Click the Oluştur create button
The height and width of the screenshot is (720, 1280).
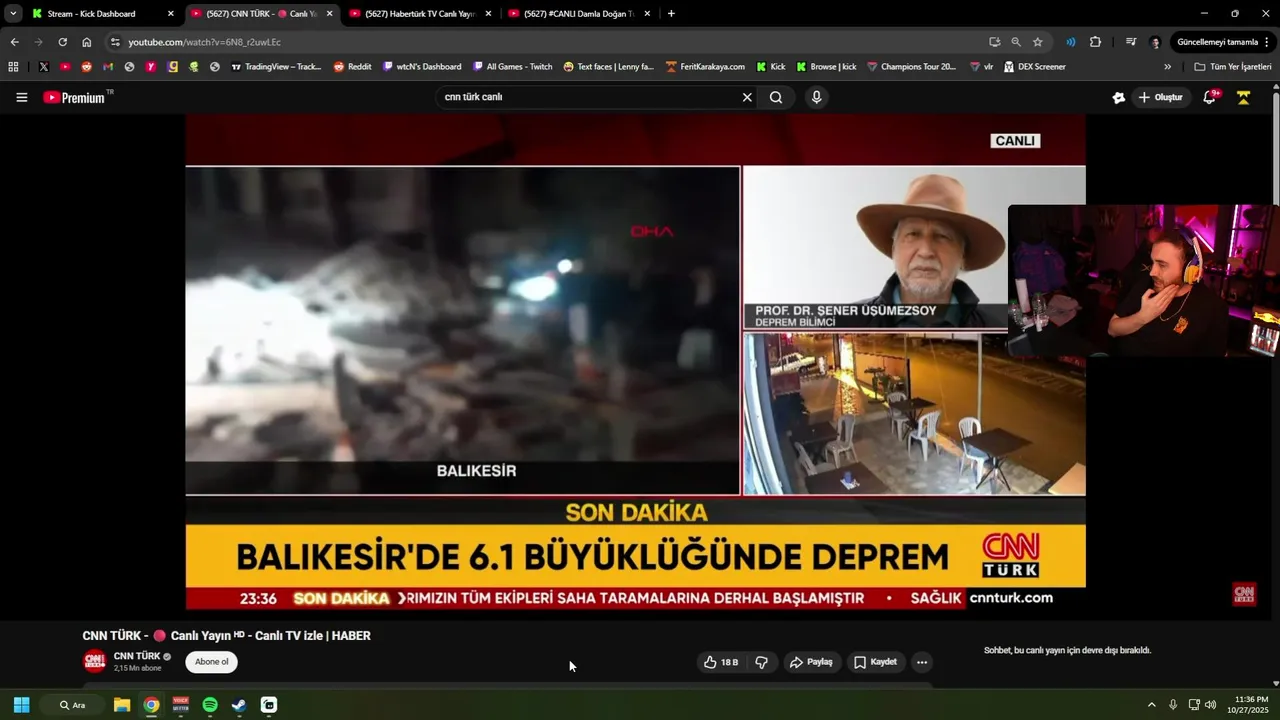[1160, 97]
